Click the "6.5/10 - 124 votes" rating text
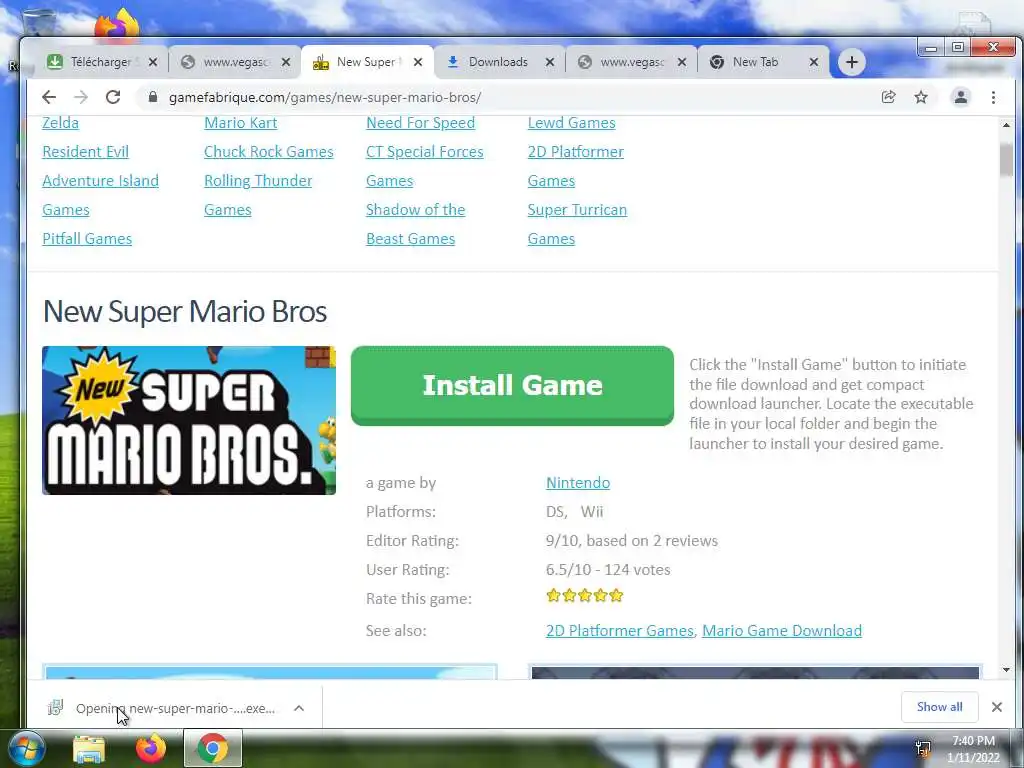 click(608, 569)
